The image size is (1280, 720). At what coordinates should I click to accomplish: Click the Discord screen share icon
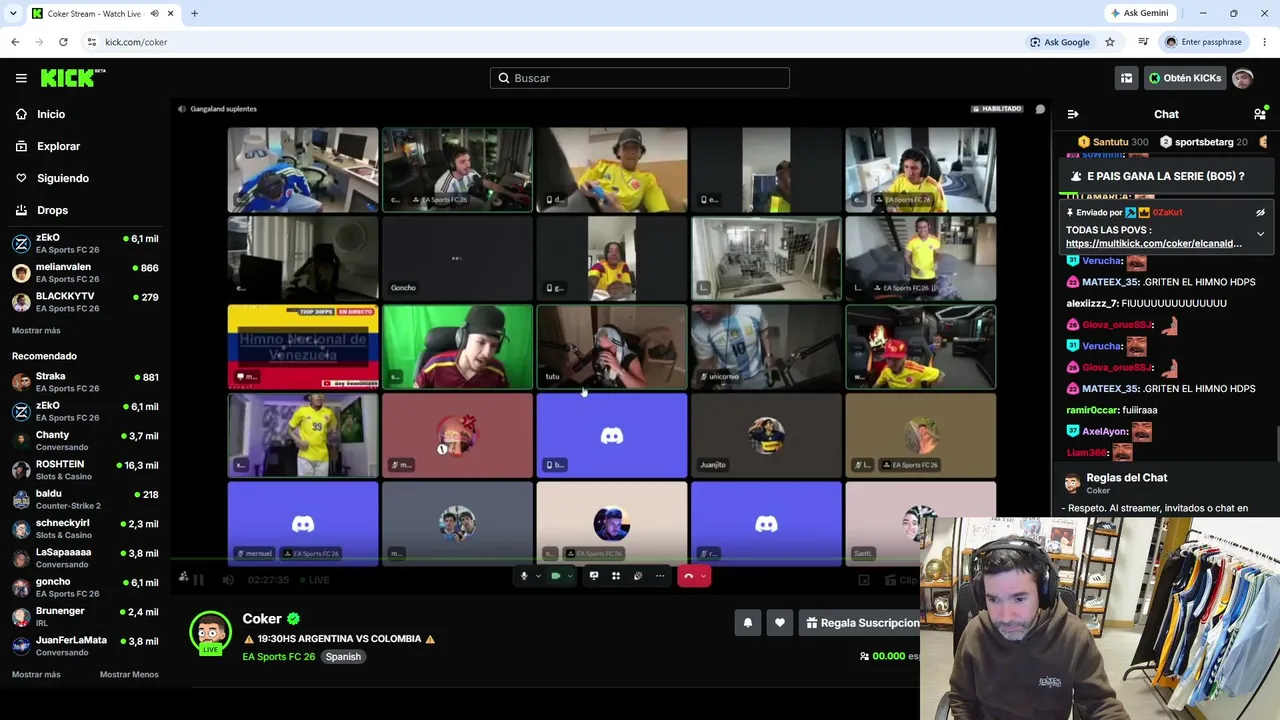point(594,576)
